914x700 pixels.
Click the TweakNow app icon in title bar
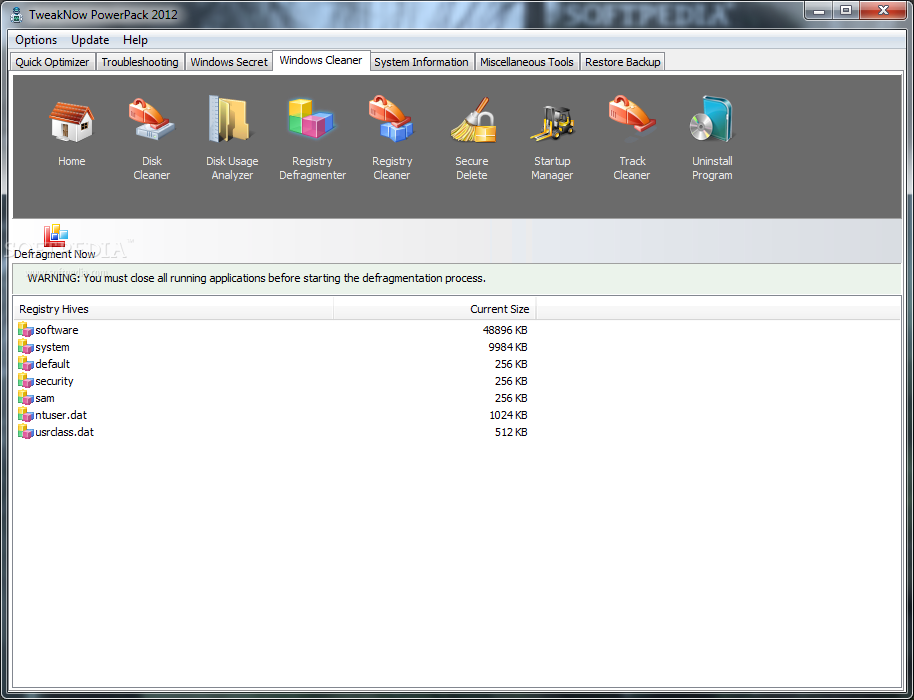[17, 14]
